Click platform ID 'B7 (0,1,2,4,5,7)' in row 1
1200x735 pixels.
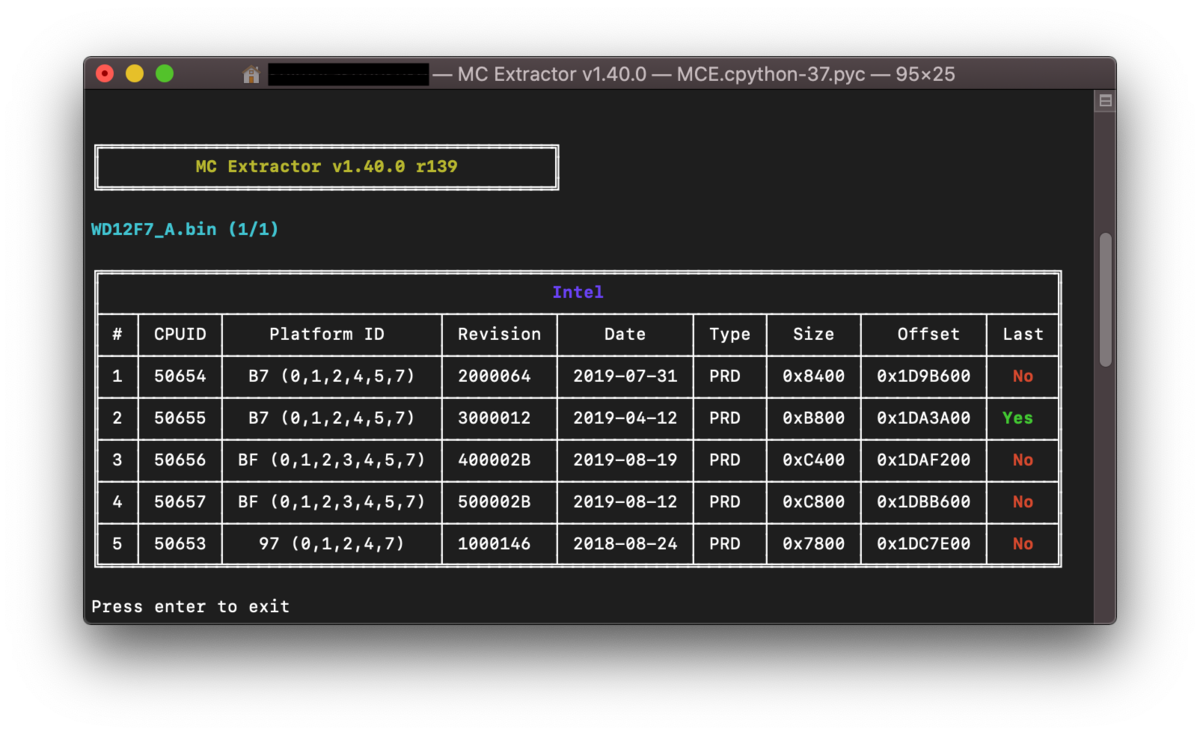pos(332,376)
